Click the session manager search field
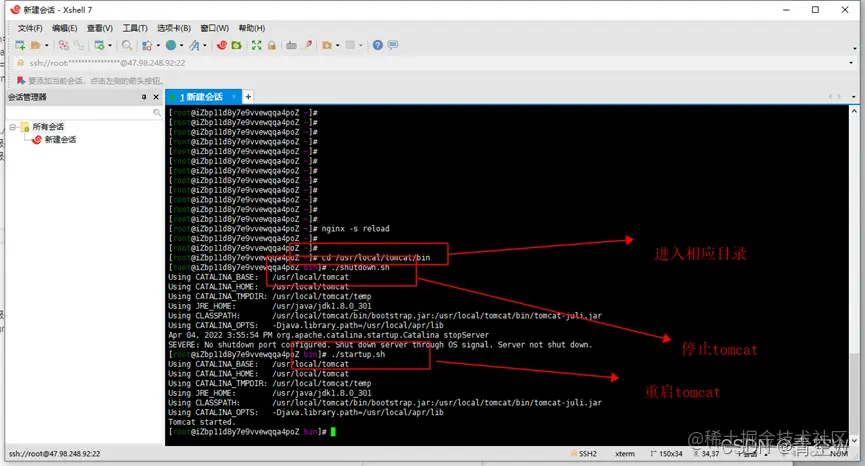Screen dimensions: 865x466 point(79,113)
